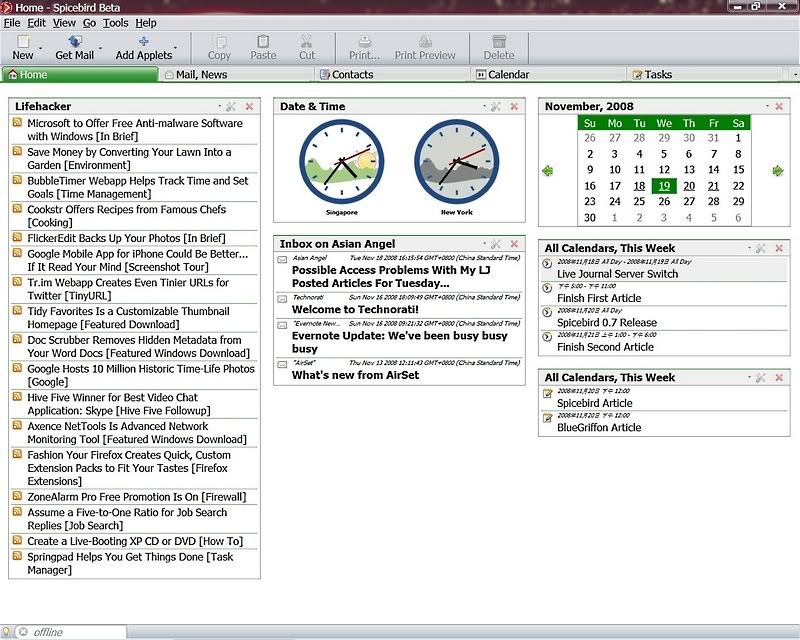
Task: Open the Edit menu
Action: 36,23
